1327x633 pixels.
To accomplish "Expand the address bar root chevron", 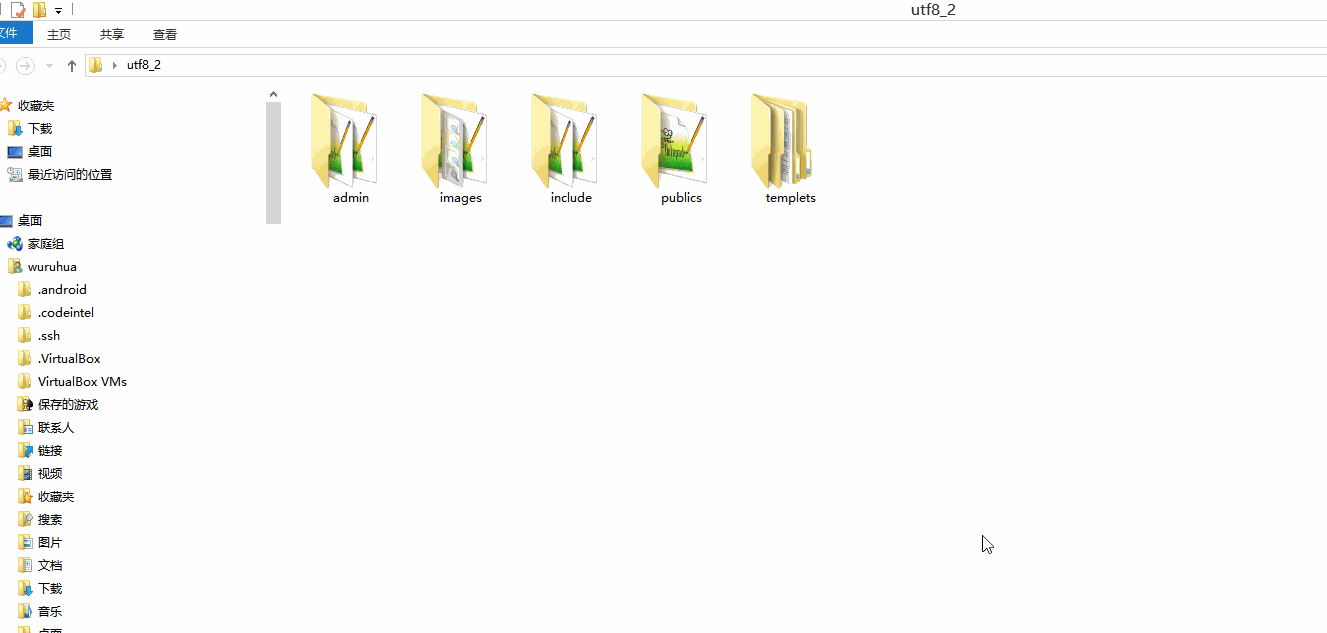I will [114, 65].
